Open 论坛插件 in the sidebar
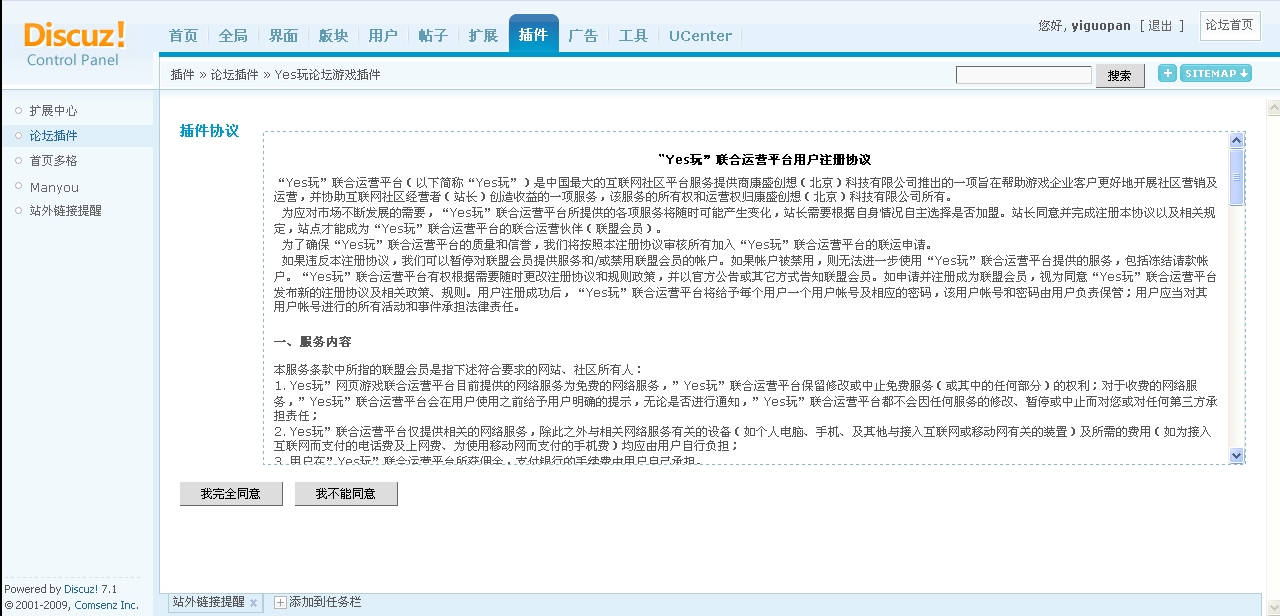The image size is (1280, 616). pos(53,136)
